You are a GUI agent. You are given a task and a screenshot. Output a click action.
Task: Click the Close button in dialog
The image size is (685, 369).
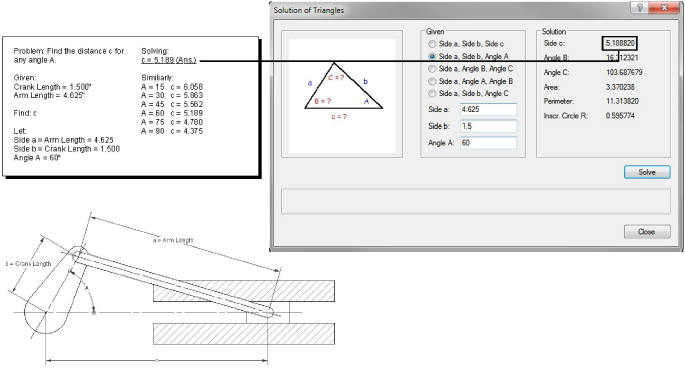click(647, 231)
